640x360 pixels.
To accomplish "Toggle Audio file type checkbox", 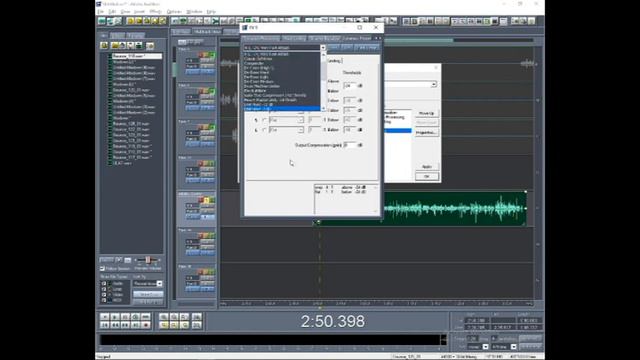I will point(104,283).
